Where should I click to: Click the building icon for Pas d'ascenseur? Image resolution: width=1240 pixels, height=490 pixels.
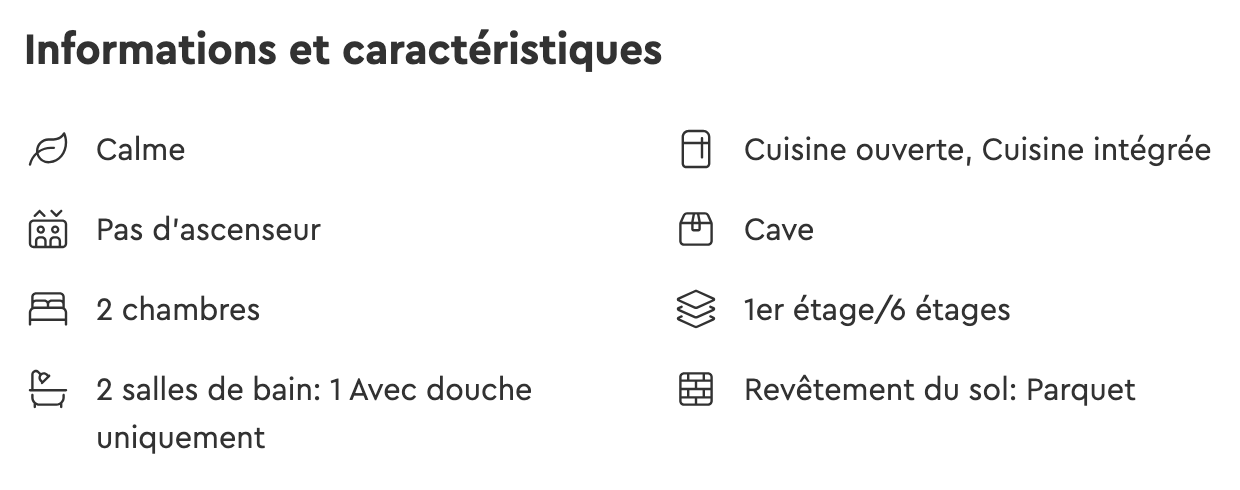pyautogui.click(x=47, y=230)
